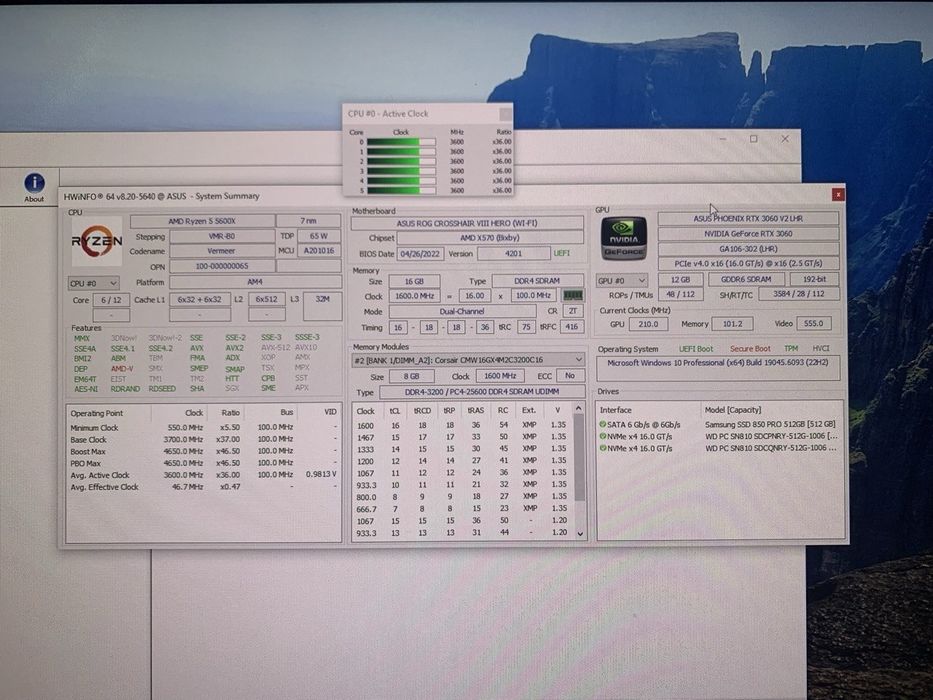Screen dimensions: 933x700
Task: Click the SSE4.2 feature label
Action: [160, 348]
